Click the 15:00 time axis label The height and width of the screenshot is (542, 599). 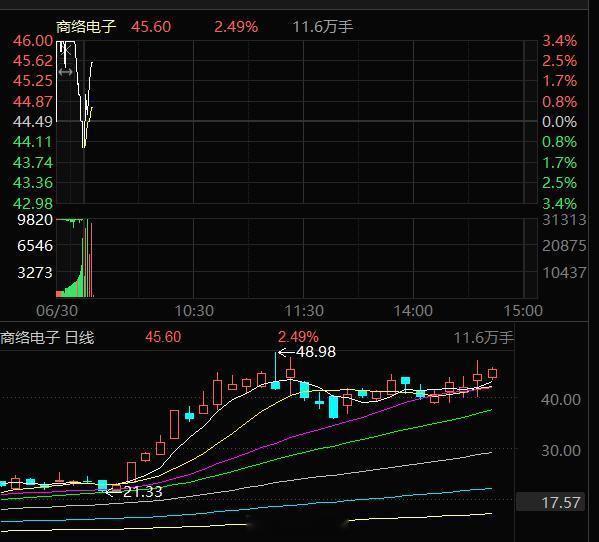(x=523, y=311)
